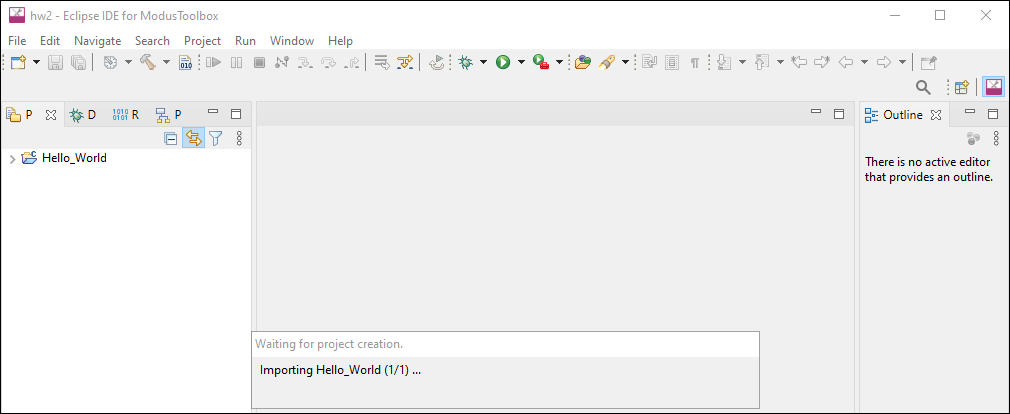
Task: Open dropdown arrow beside the hammer icon
Action: (166, 62)
